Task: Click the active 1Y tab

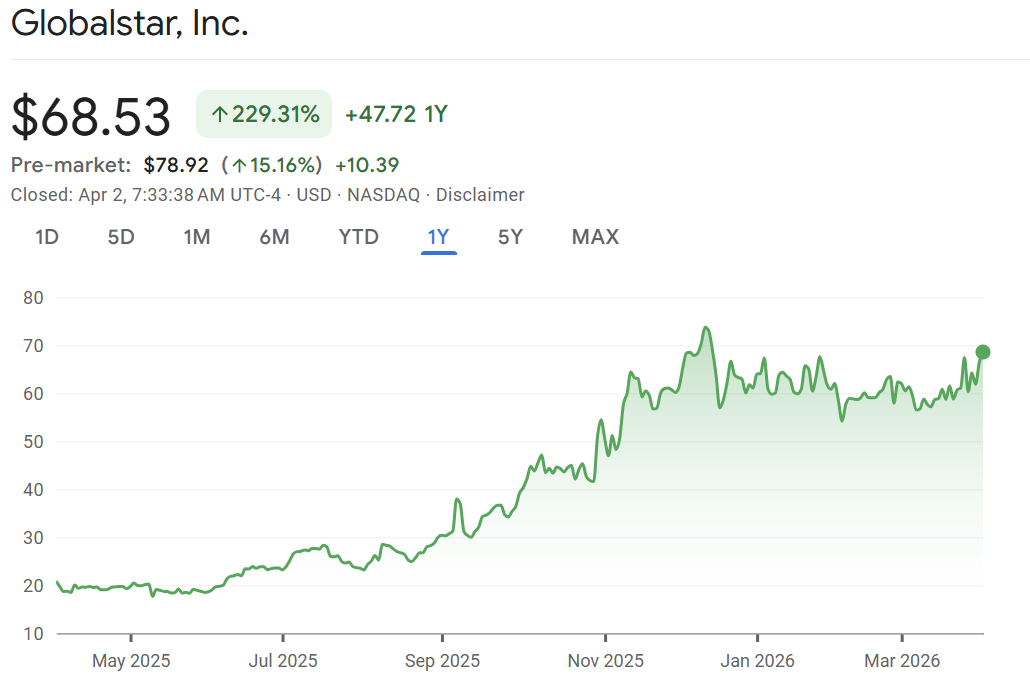Action: tap(439, 237)
